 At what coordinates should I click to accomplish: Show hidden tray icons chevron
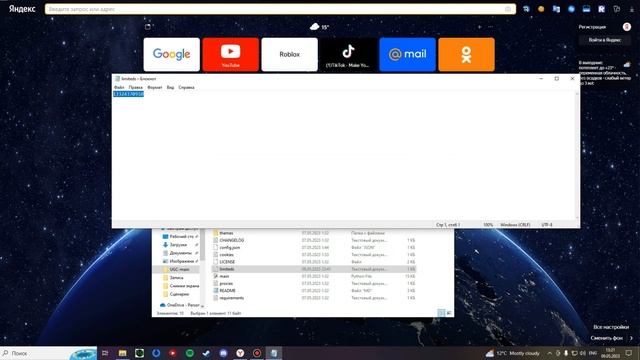(549, 353)
